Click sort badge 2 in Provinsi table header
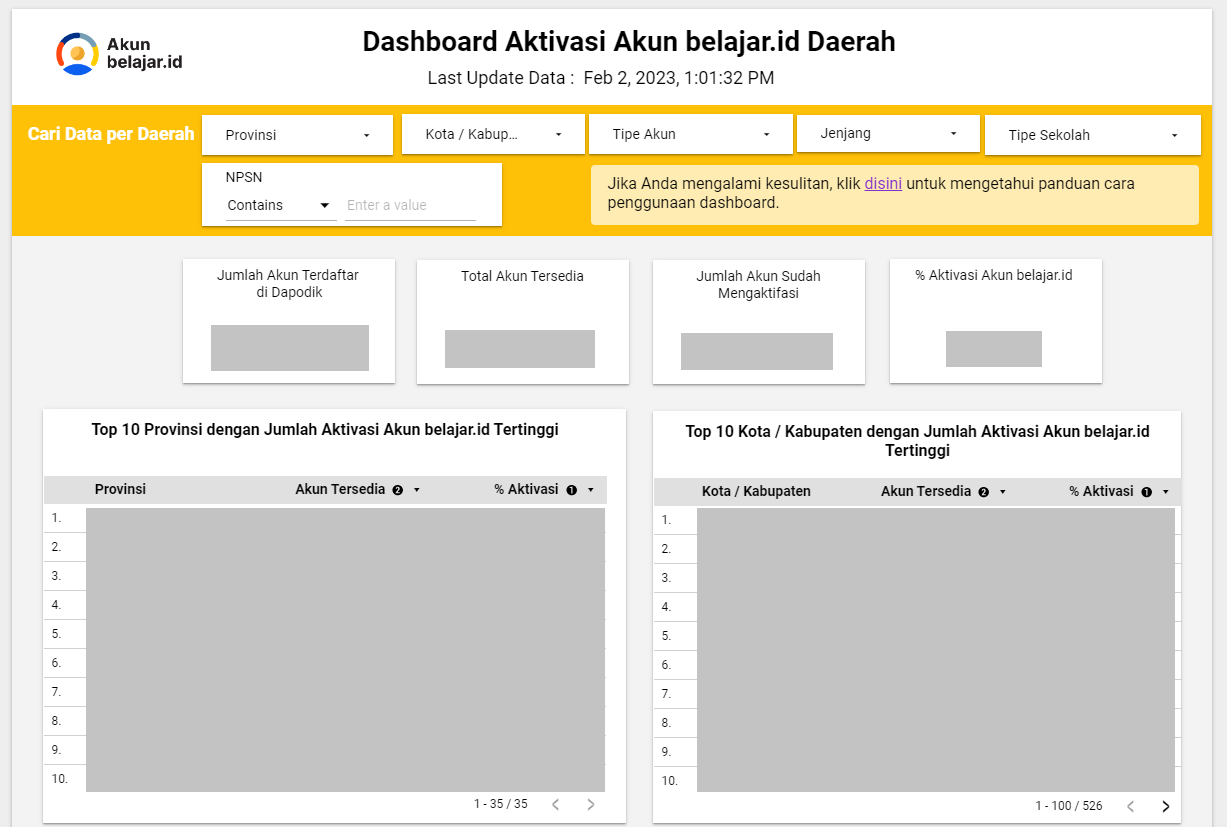Image resolution: width=1227 pixels, height=827 pixels. [397, 490]
